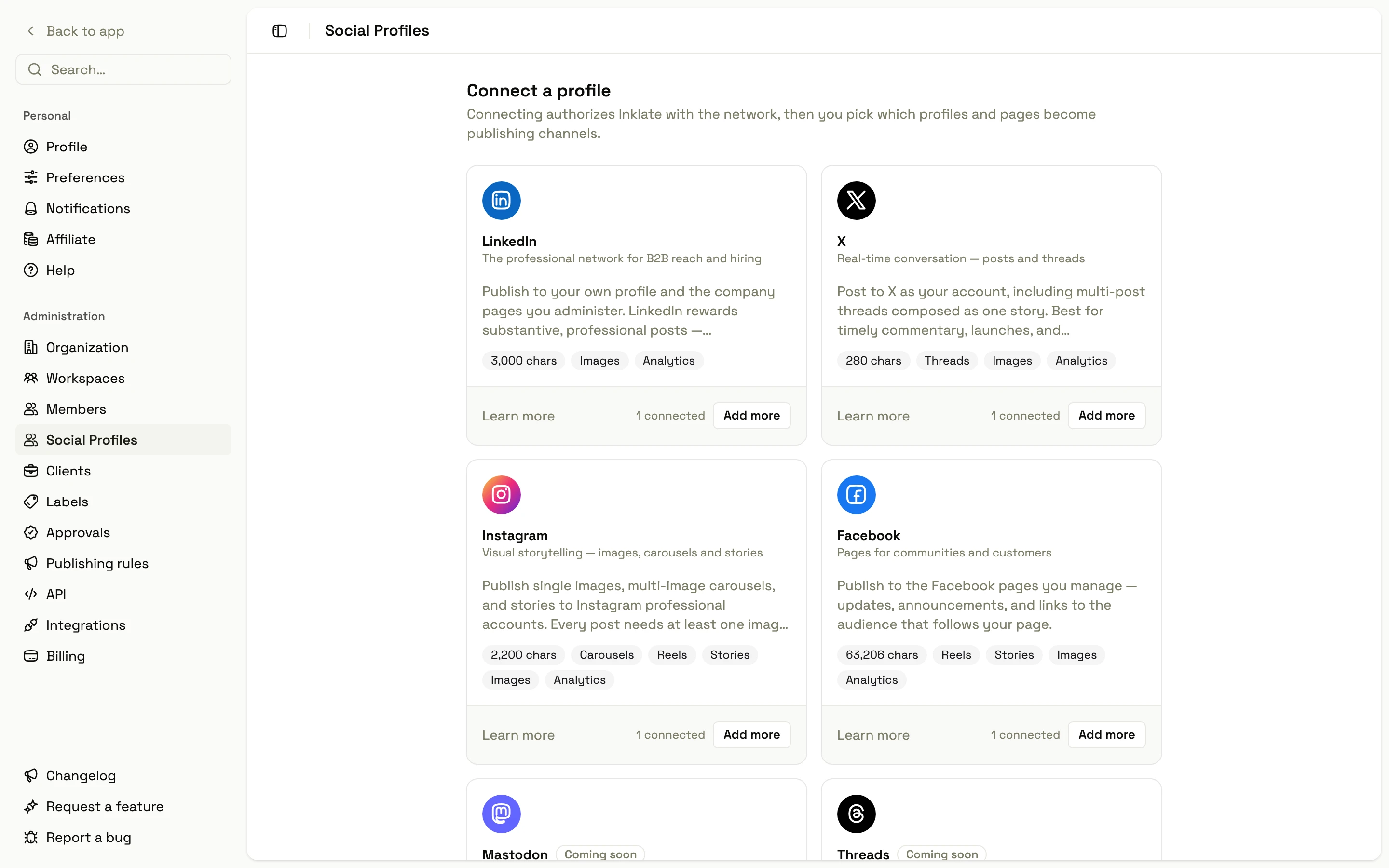Click the Notifications bell icon
Screen dimensions: 1389x868
[31, 208]
